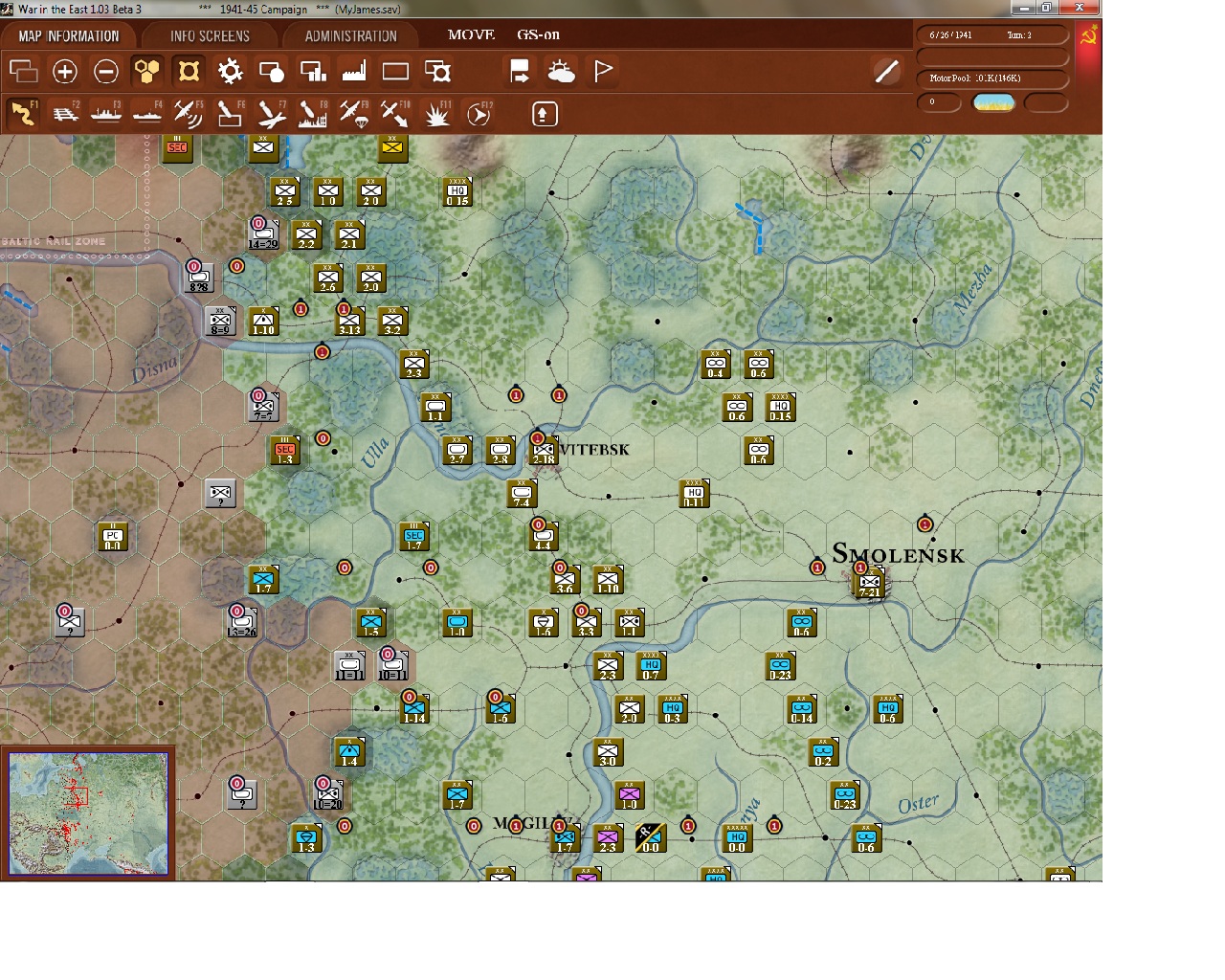
Task: Zoom out the map with the minus icon
Action: [106, 71]
